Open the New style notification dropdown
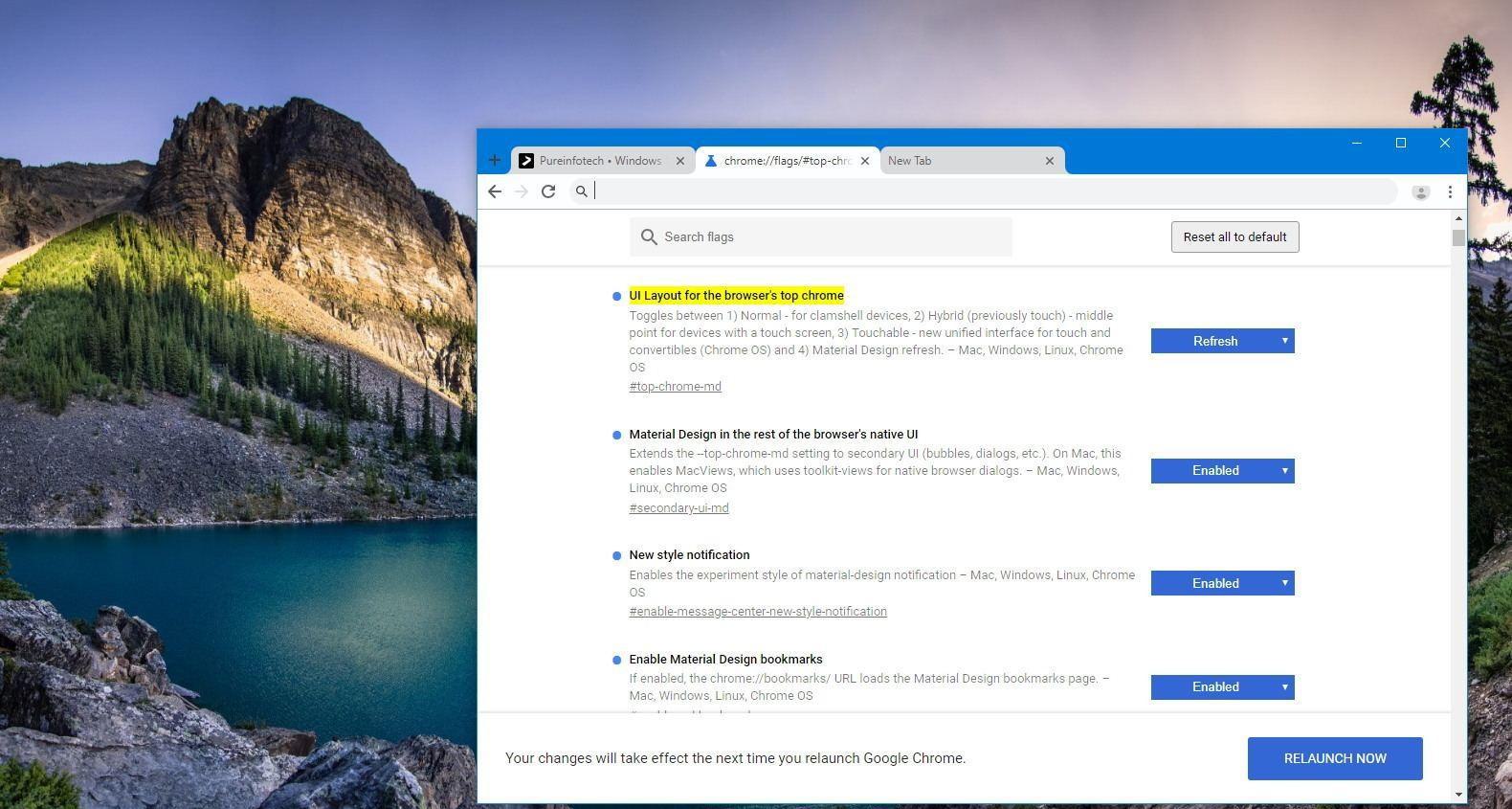This screenshot has height=809, width=1512. (1222, 583)
